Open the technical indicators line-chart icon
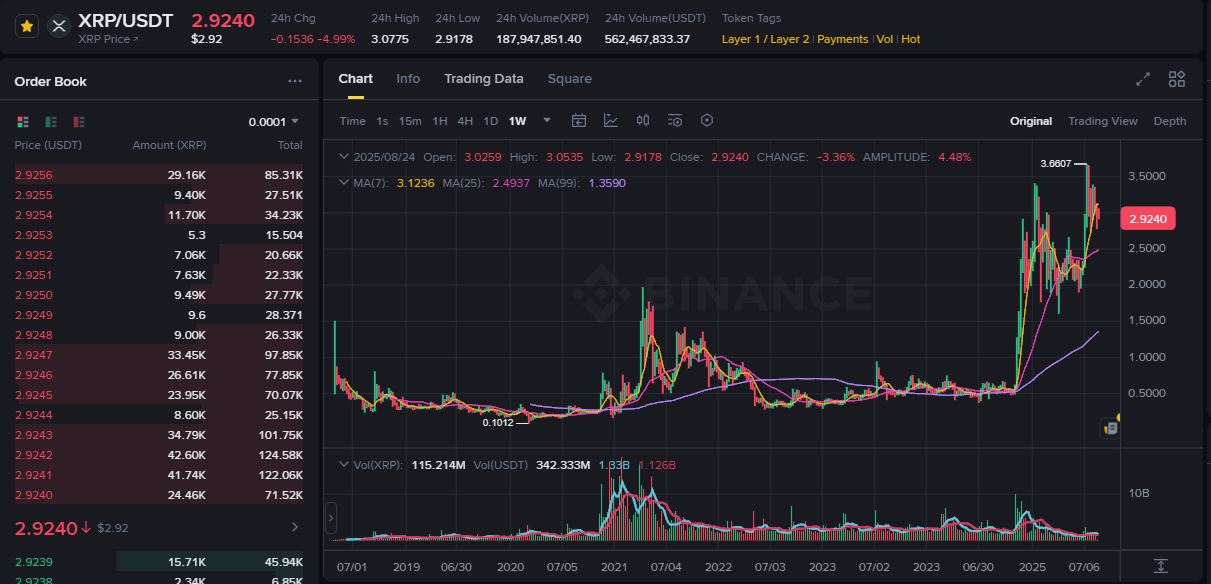 (x=611, y=120)
